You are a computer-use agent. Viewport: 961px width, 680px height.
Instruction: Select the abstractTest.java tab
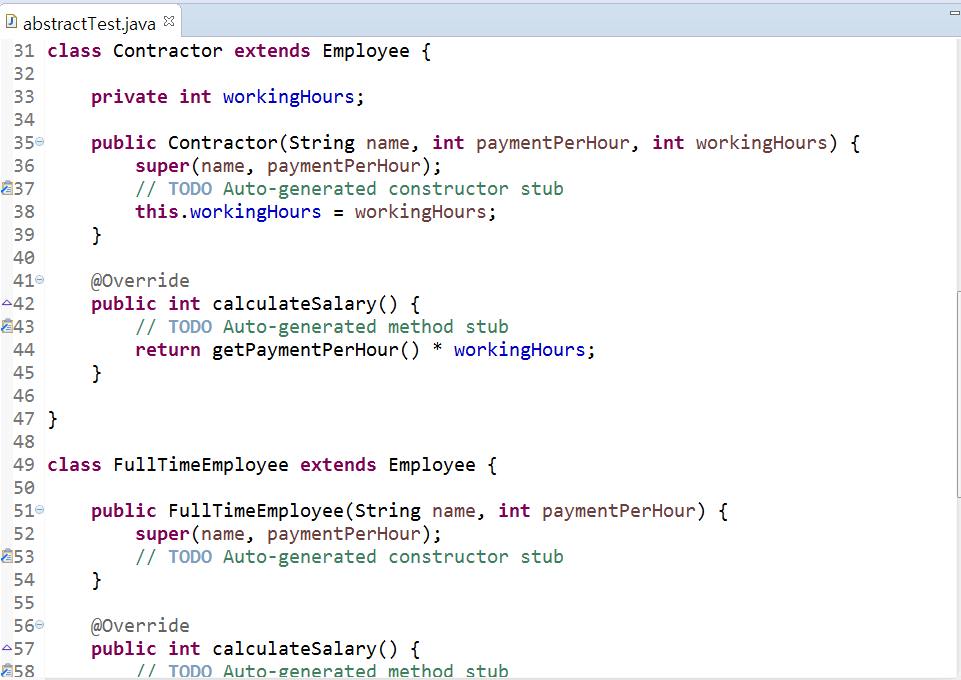point(89,23)
